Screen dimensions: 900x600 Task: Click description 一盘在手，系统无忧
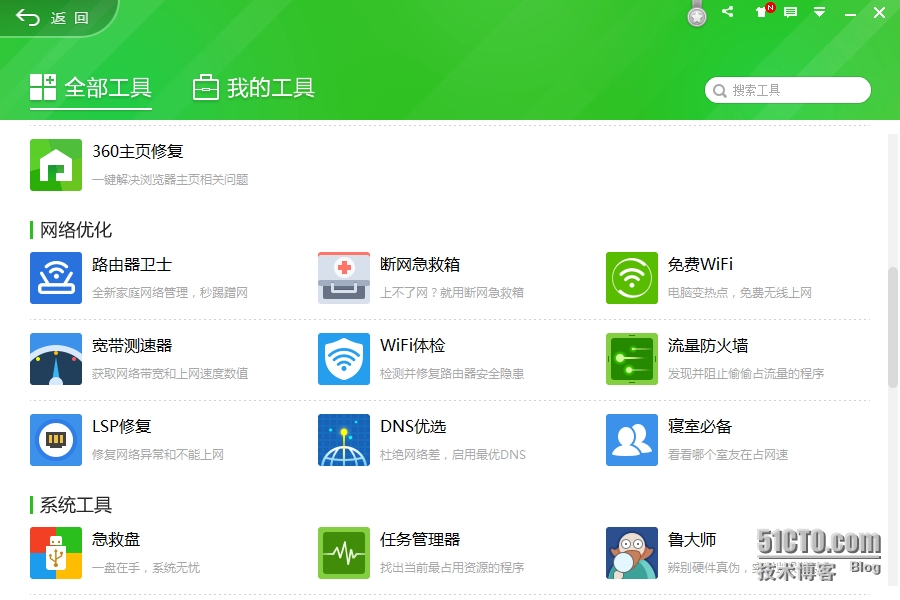coord(146,568)
